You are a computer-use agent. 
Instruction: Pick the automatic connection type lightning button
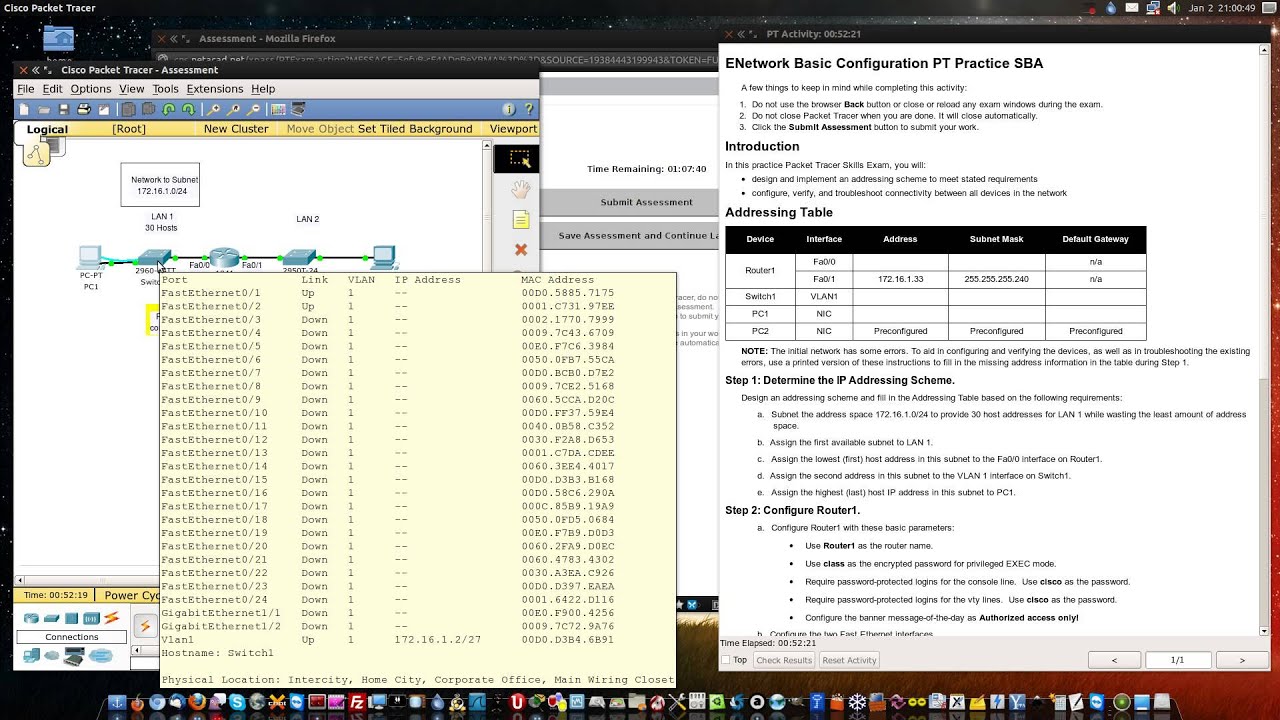[145, 626]
